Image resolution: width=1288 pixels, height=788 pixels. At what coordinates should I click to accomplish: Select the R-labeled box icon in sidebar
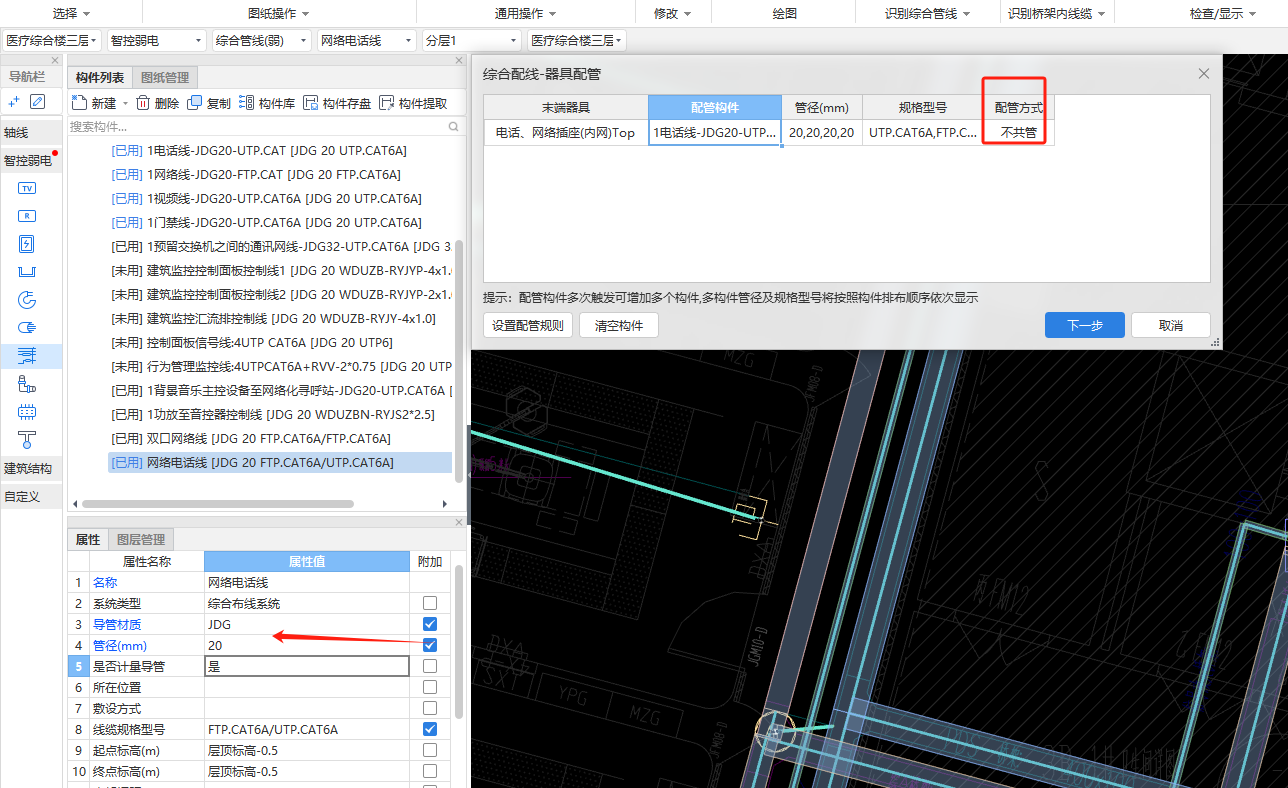27,216
